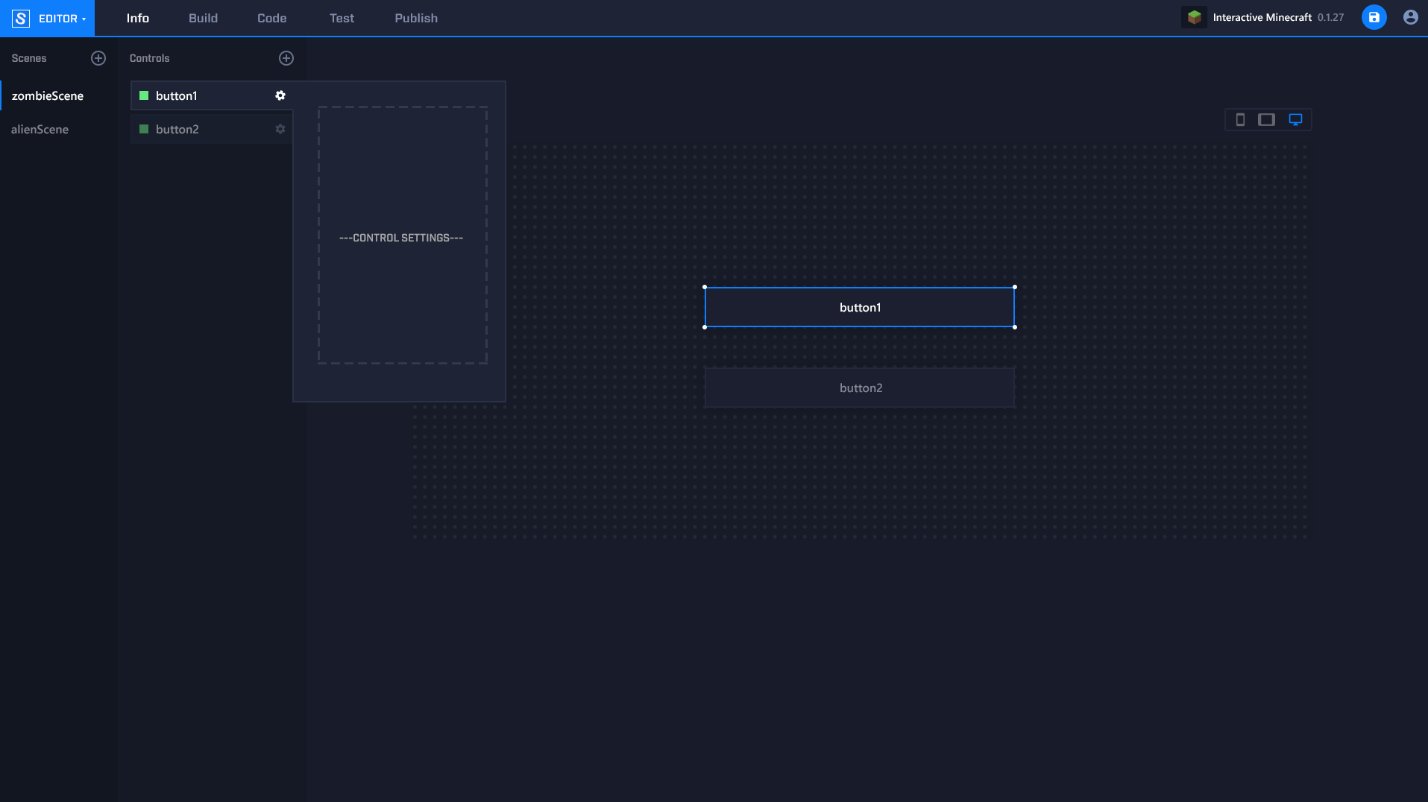Click the Publish menu item

tap(415, 17)
